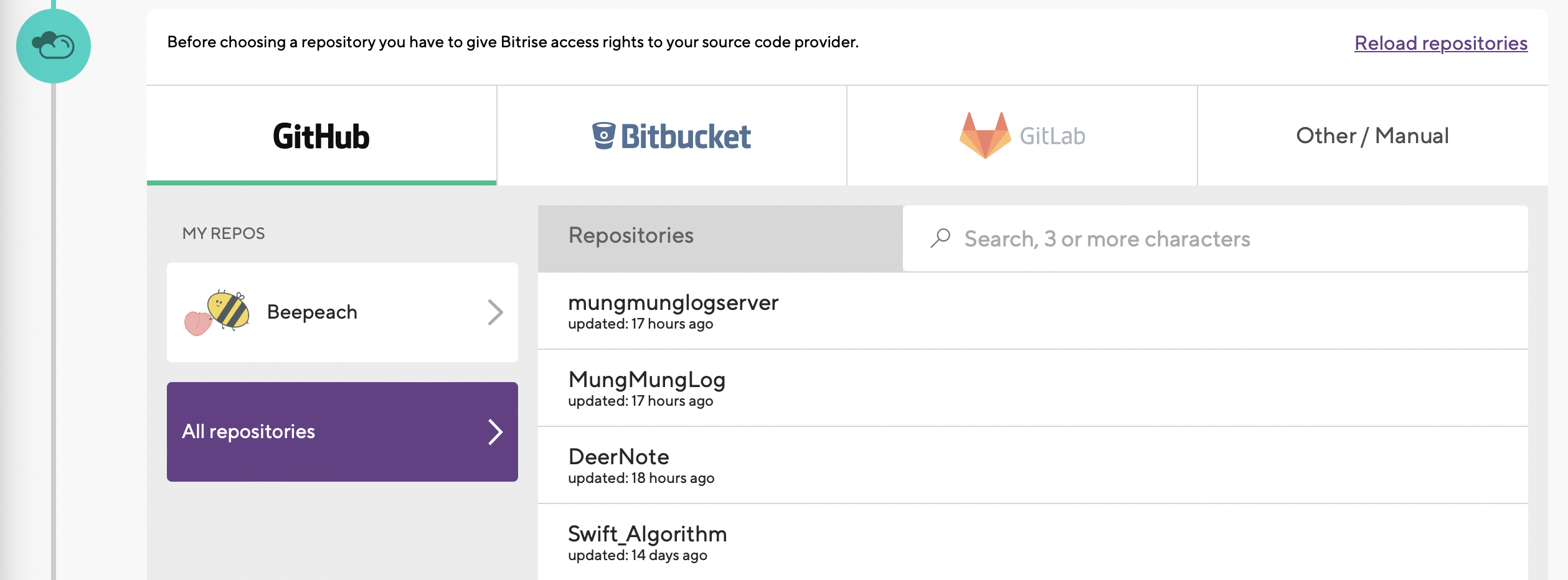Image resolution: width=1568 pixels, height=580 pixels.
Task: Choose the mungmunglogserver repository
Action: point(1033,311)
